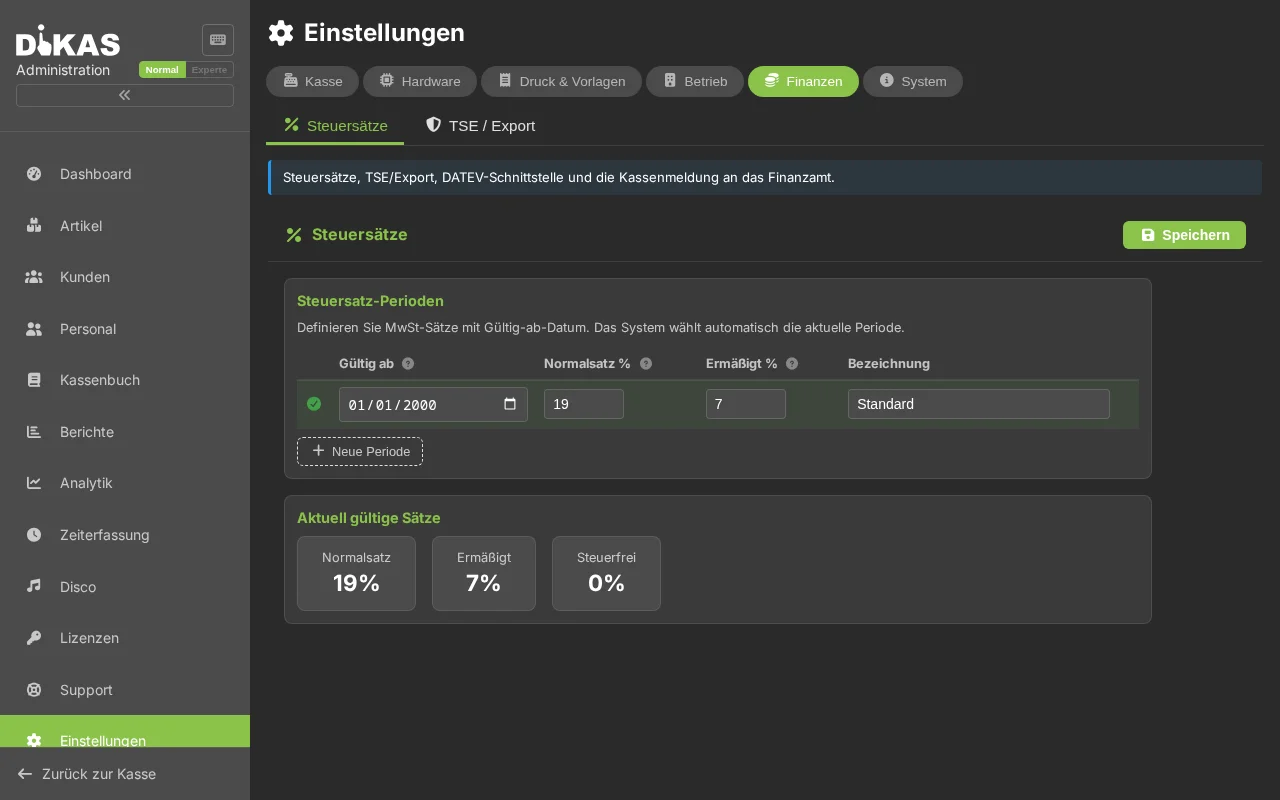Open the date picker calendar icon
The width and height of the screenshot is (1280, 800).
(510, 404)
